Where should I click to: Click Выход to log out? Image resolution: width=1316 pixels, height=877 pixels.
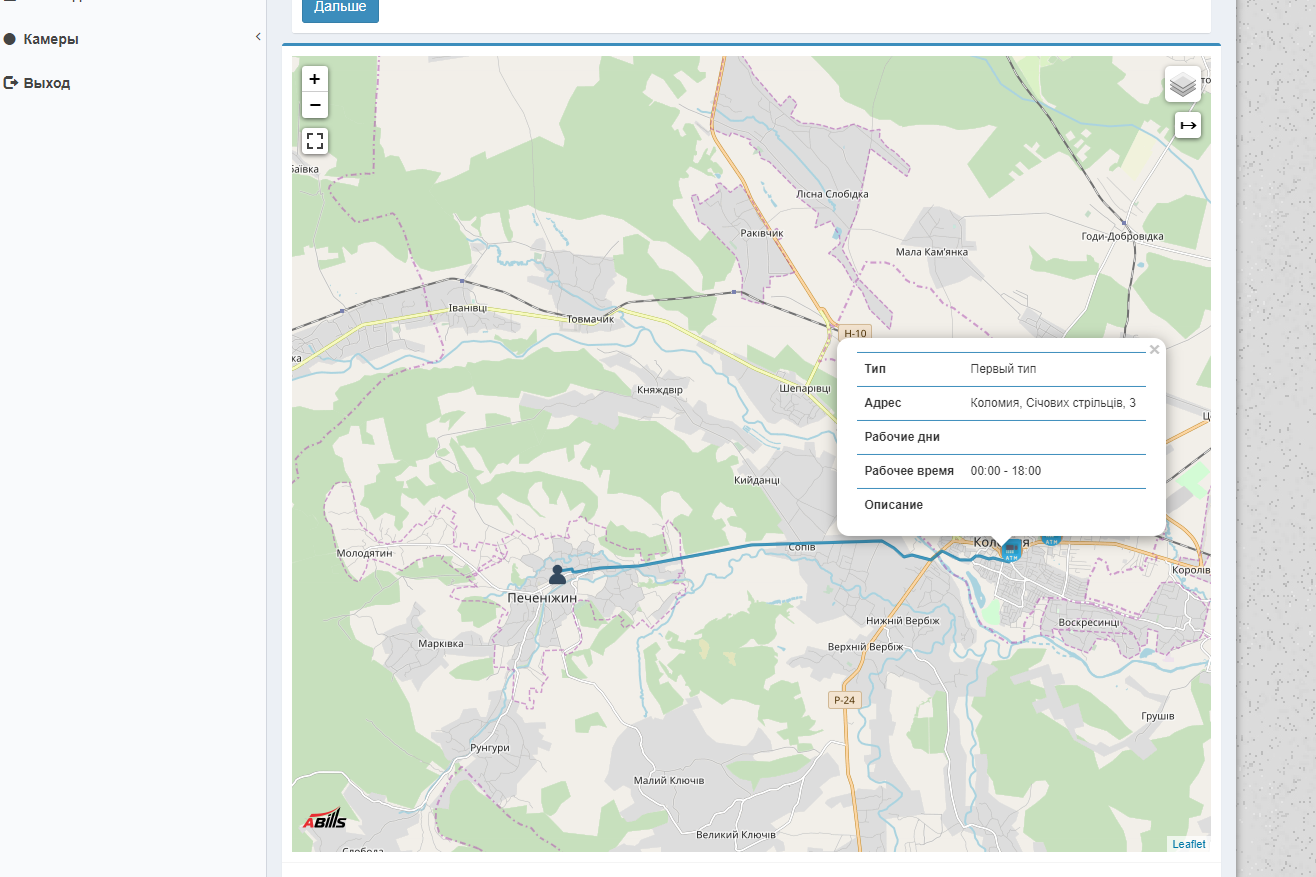(46, 83)
